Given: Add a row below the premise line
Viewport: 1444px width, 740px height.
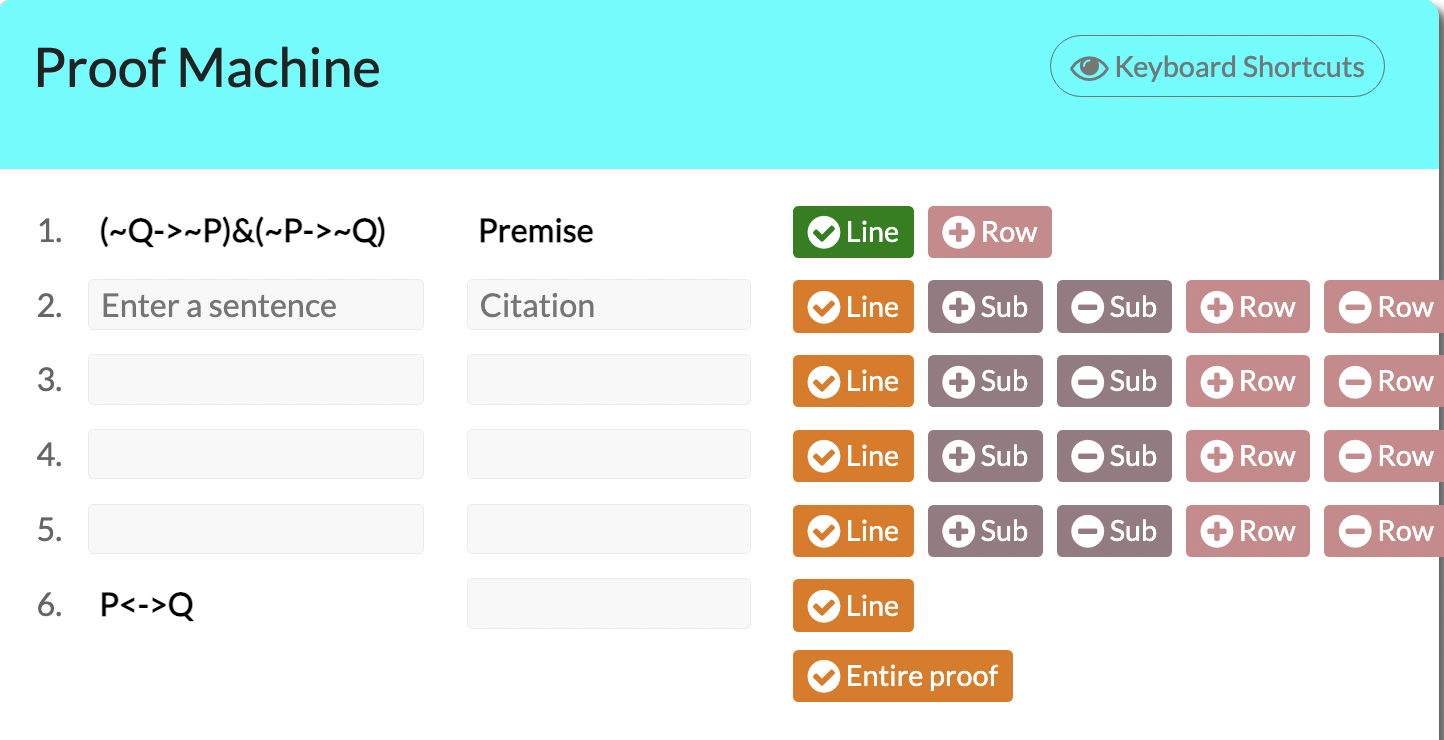Looking at the screenshot, I should pyautogui.click(x=989, y=231).
